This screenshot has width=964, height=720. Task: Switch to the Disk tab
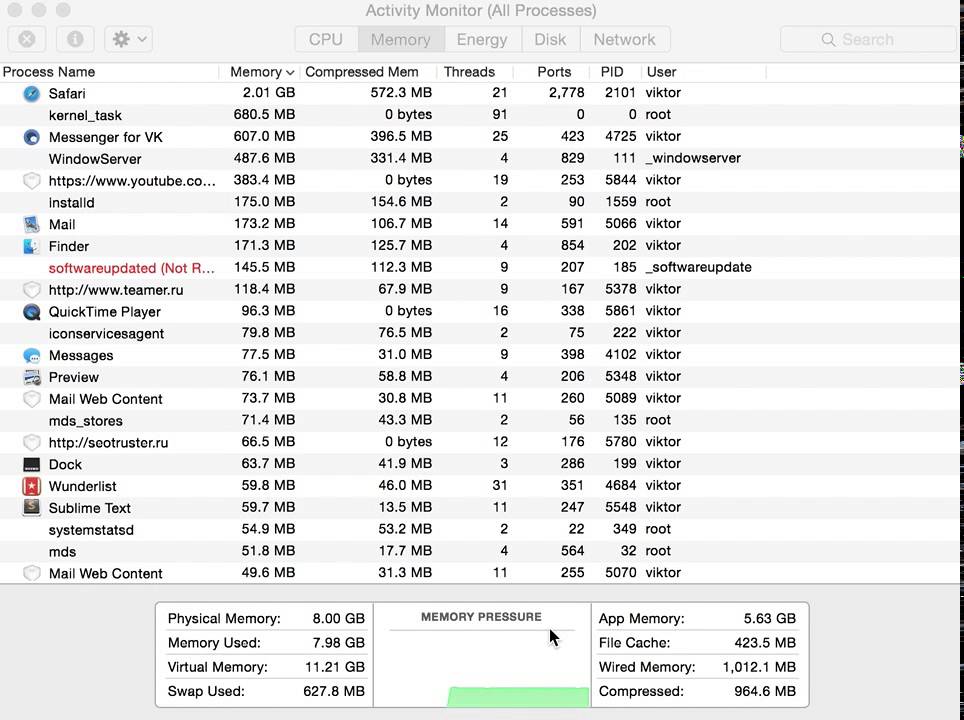pos(550,39)
